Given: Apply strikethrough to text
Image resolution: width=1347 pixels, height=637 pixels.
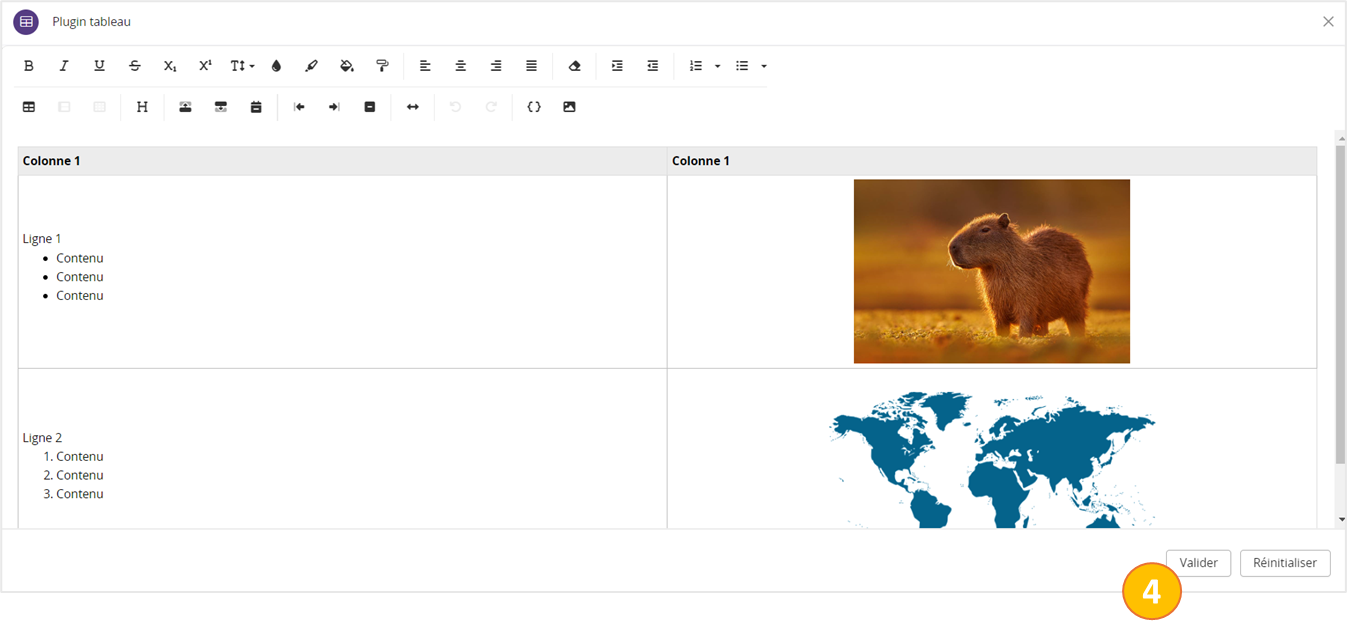Looking at the screenshot, I should [135, 66].
